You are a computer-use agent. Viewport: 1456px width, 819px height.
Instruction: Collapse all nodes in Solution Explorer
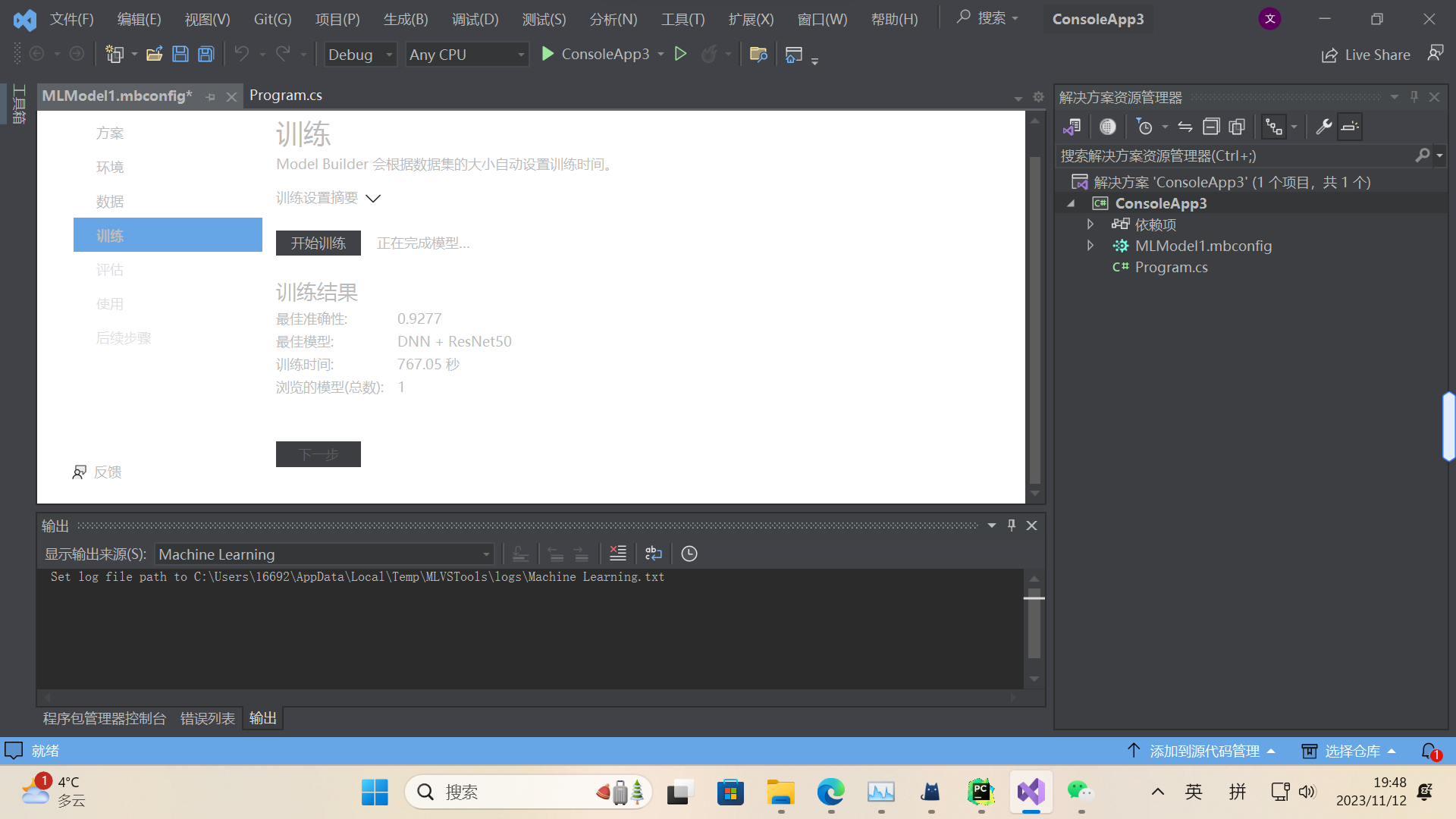click(x=1211, y=127)
